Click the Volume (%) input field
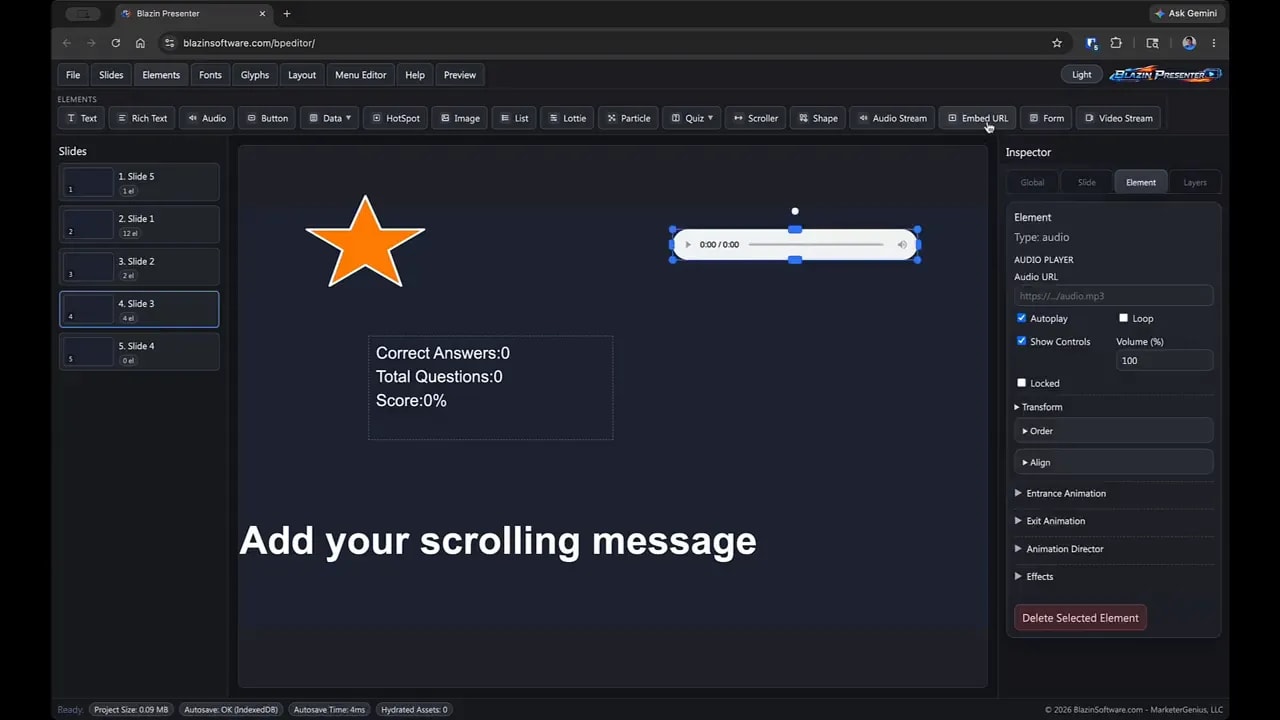The image size is (1280, 720). [1164, 360]
